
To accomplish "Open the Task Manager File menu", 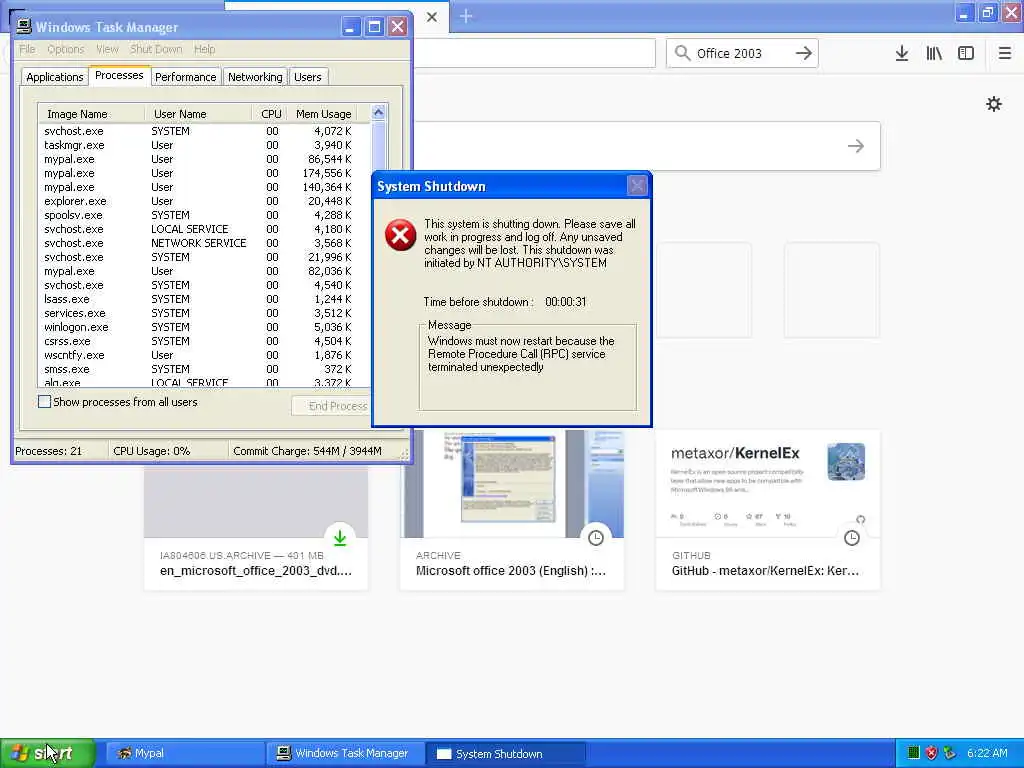I will click(27, 49).
